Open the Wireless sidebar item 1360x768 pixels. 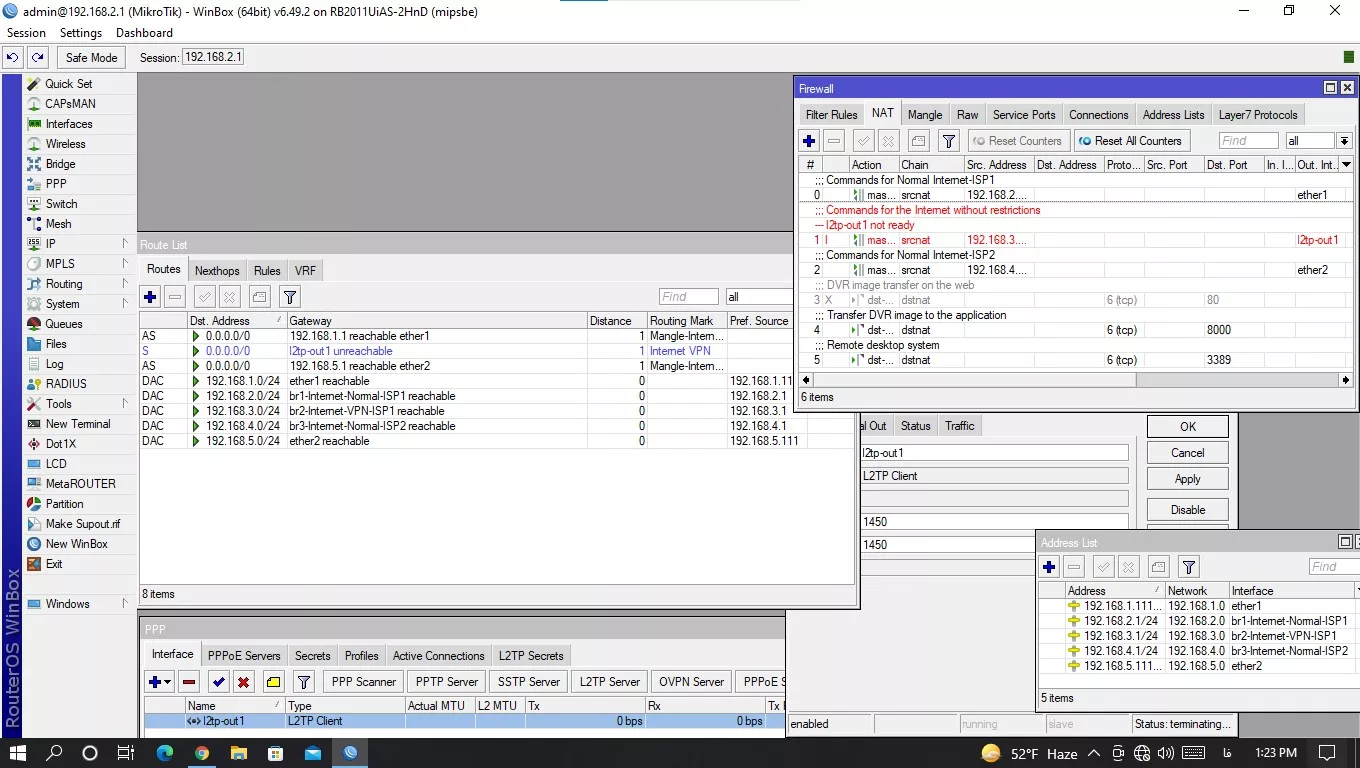[66, 144]
